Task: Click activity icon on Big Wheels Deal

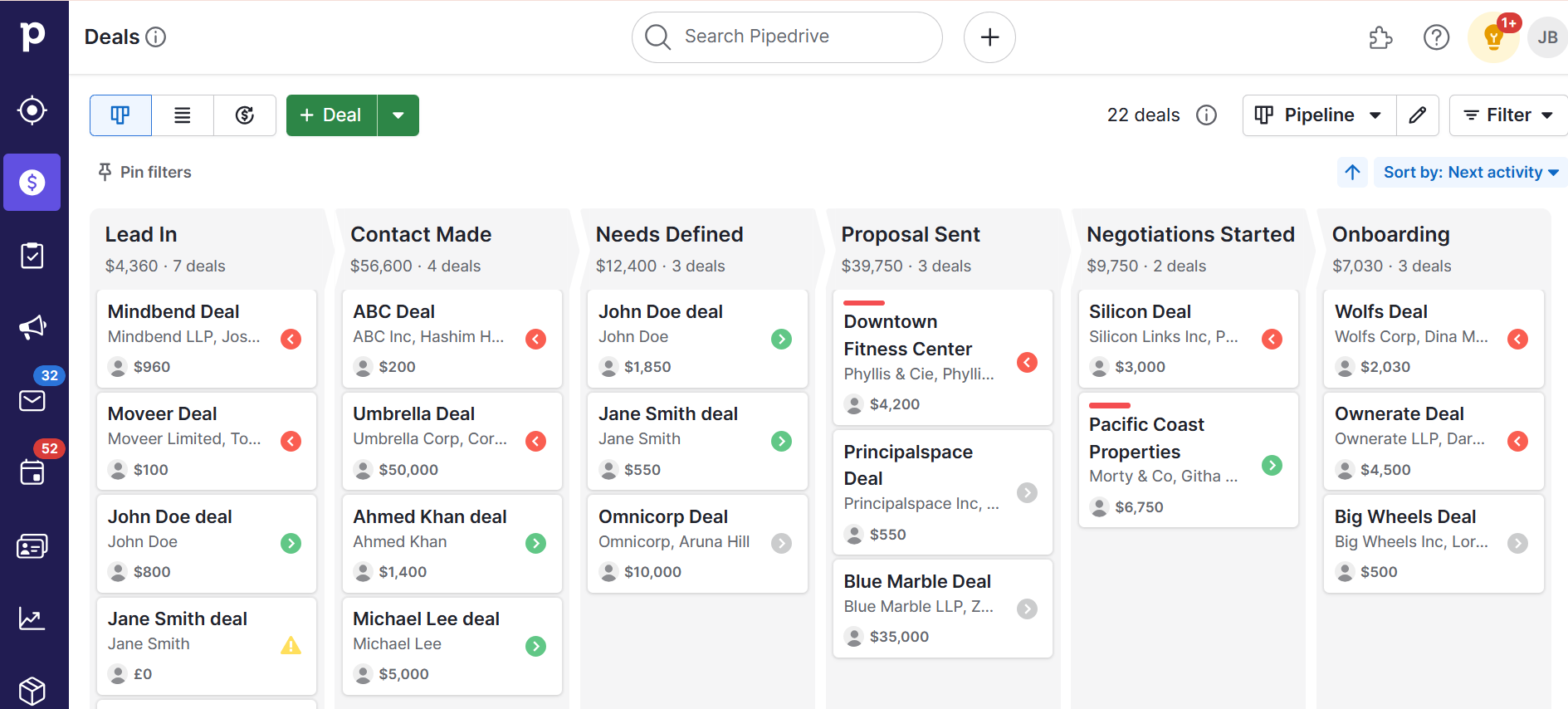Action: point(1517,543)
